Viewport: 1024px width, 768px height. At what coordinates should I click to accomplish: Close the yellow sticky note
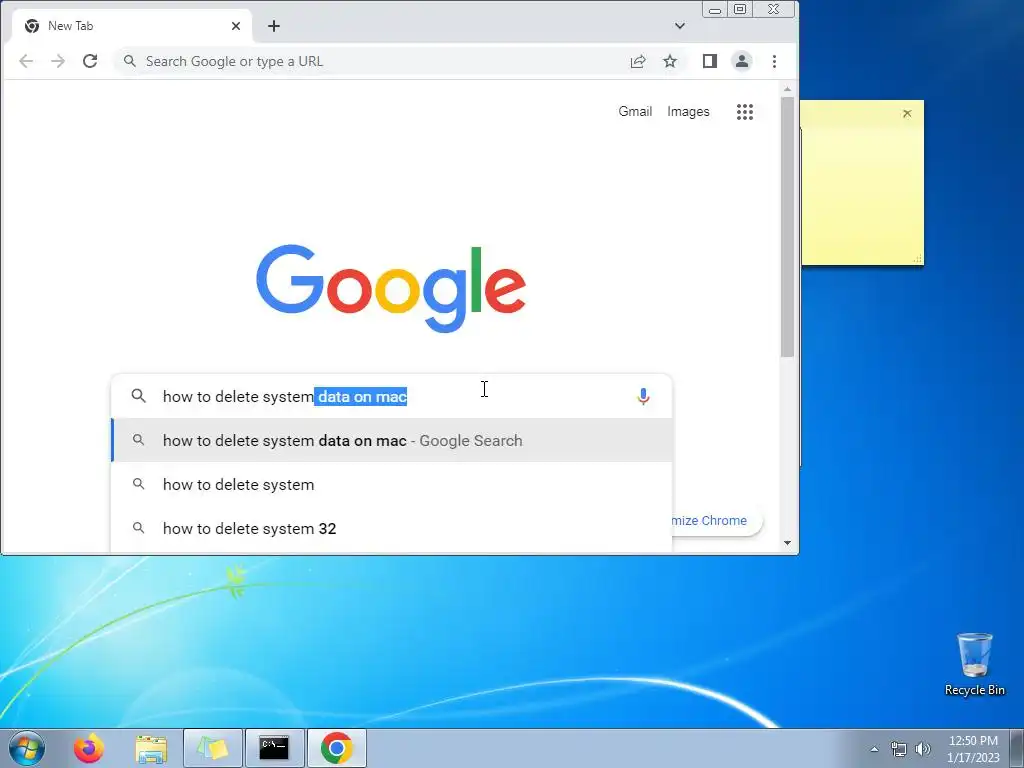coord(907,114)
